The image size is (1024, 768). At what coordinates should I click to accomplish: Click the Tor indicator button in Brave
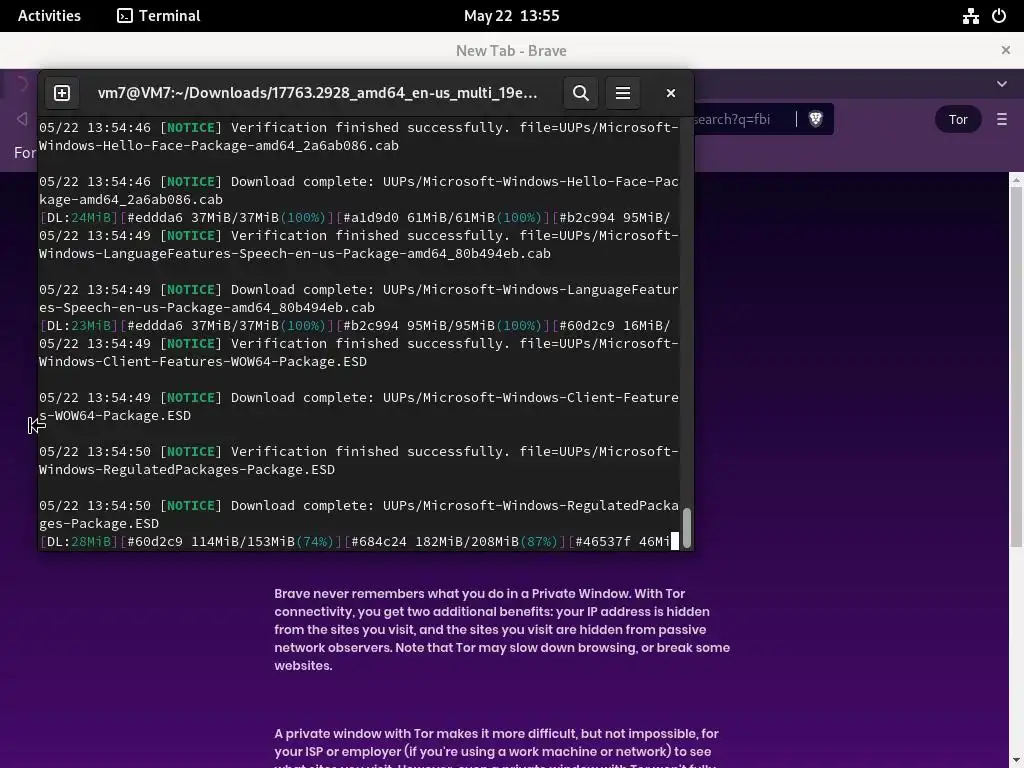tap(958, 120)
